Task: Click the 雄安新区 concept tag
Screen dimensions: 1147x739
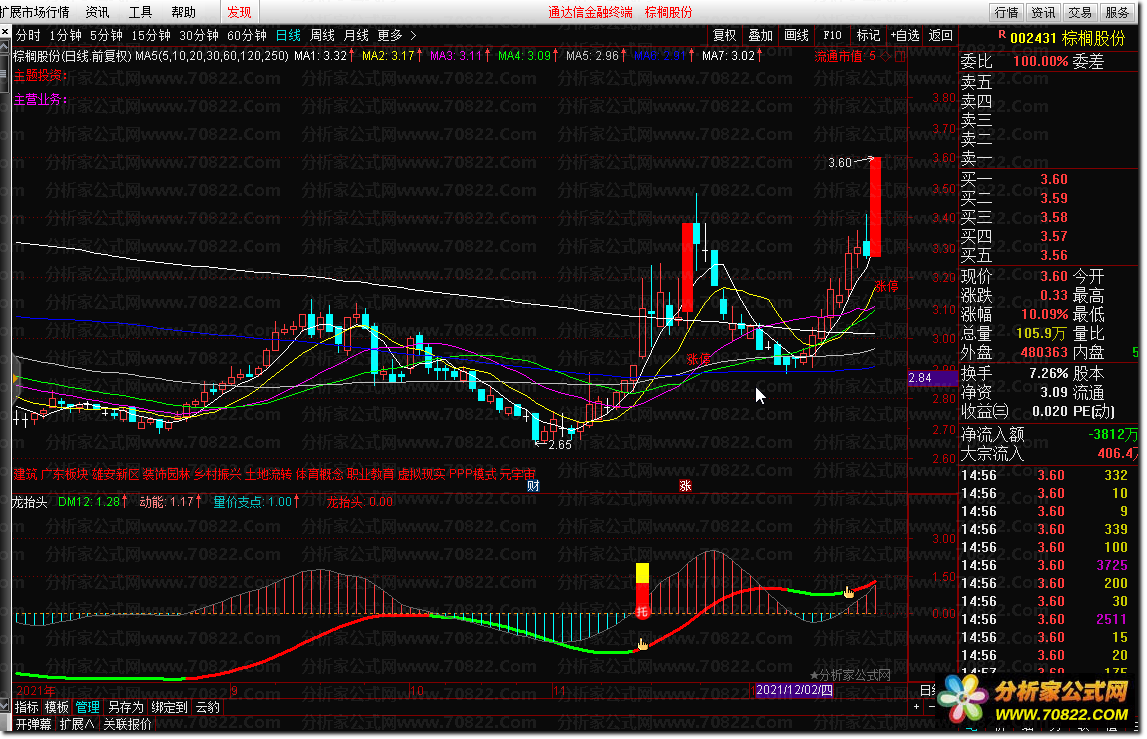Action: 116,474
